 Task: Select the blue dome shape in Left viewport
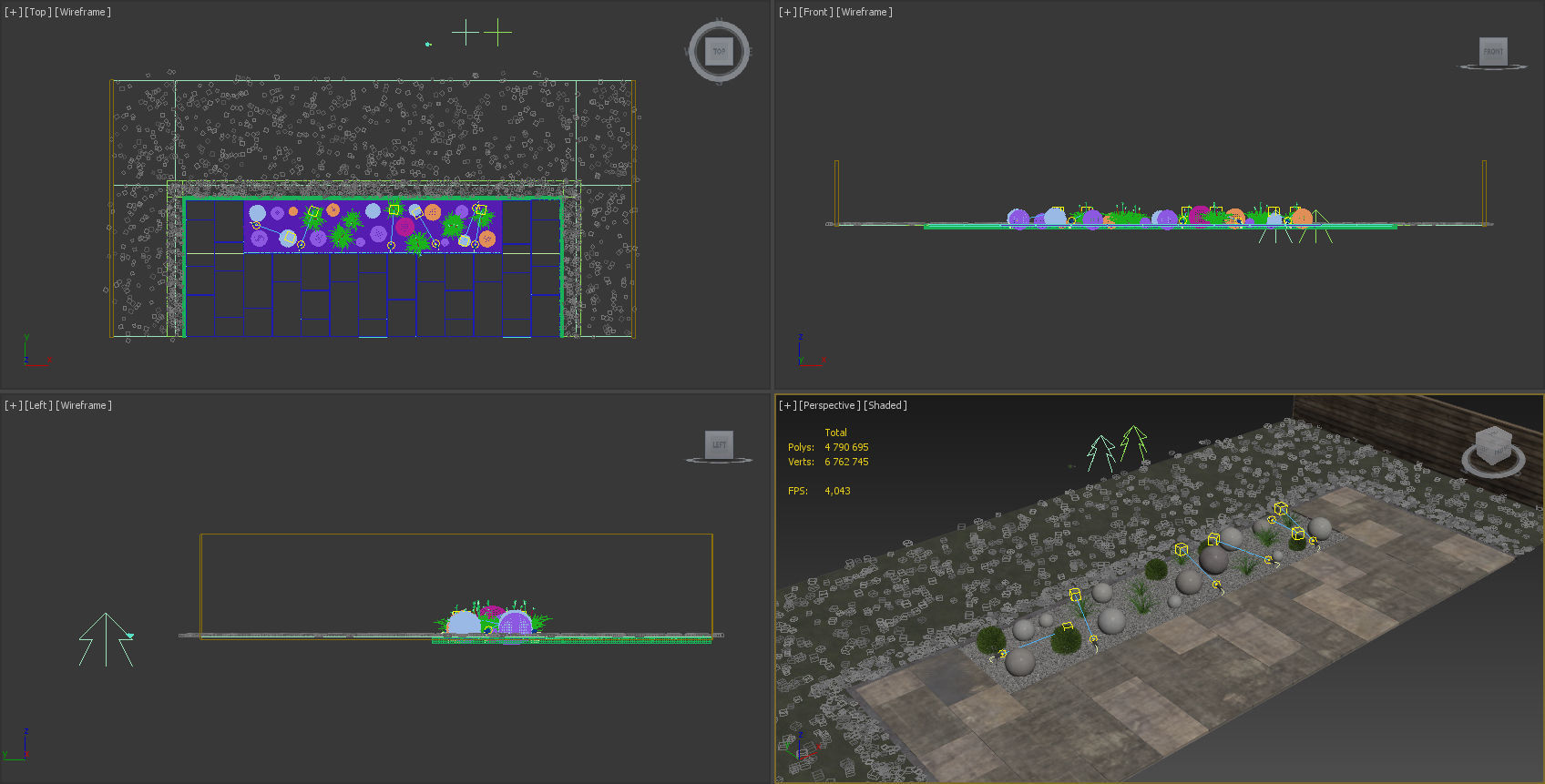464,623
